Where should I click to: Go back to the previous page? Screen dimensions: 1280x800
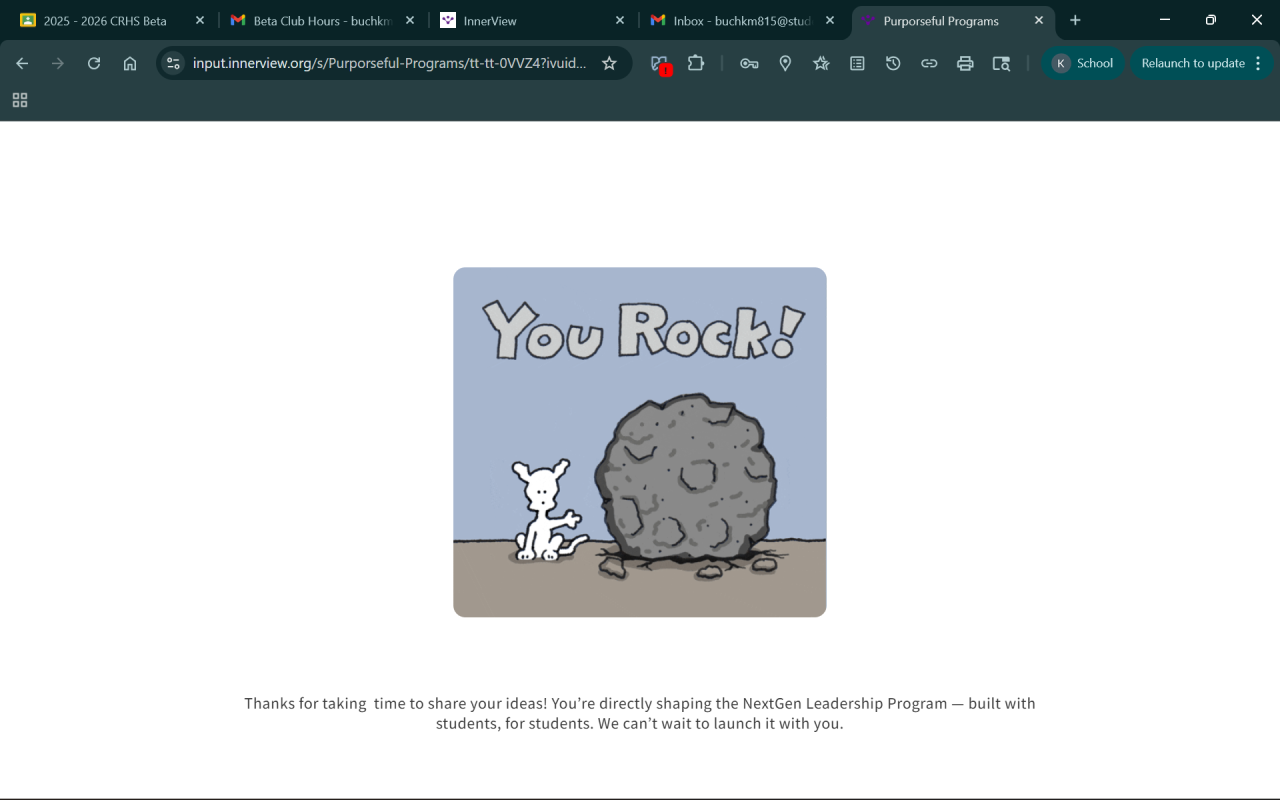coord(22,63)
